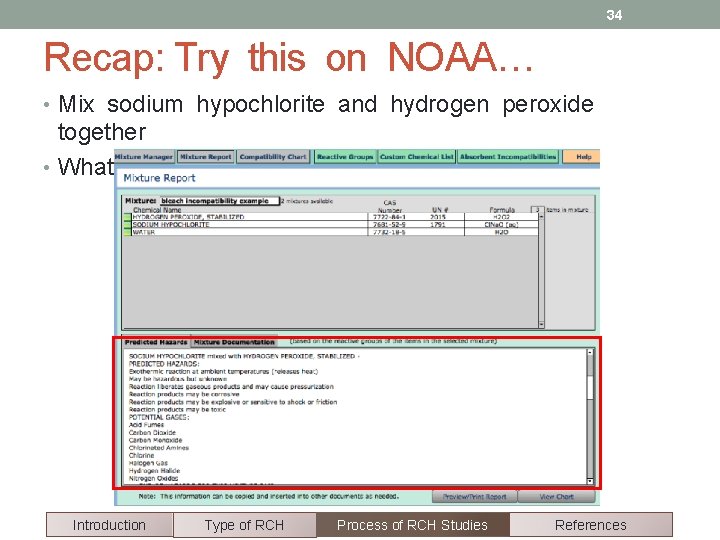Click the hazards panel scroll up arrow
Screen dimensions: 720x540
click(x=590, y=353)
